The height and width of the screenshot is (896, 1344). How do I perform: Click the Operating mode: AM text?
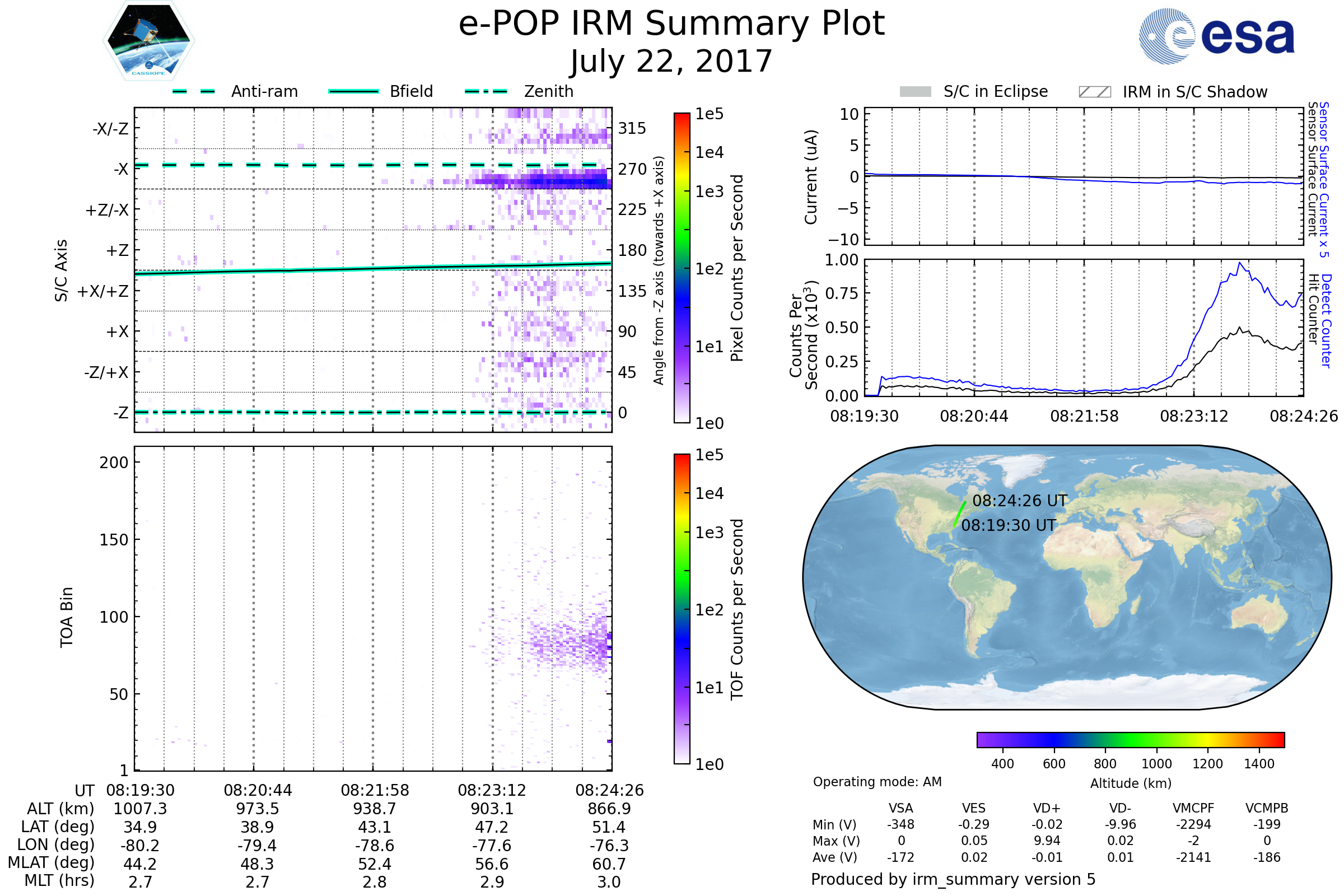877,782
